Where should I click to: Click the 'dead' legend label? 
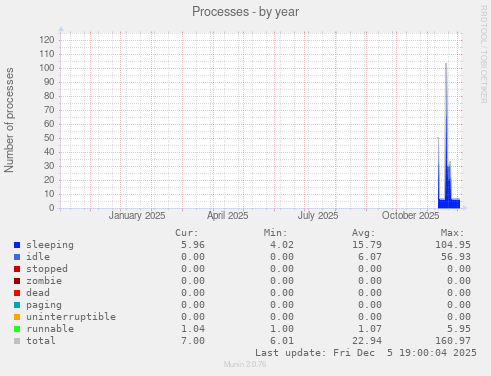(38, 293)
